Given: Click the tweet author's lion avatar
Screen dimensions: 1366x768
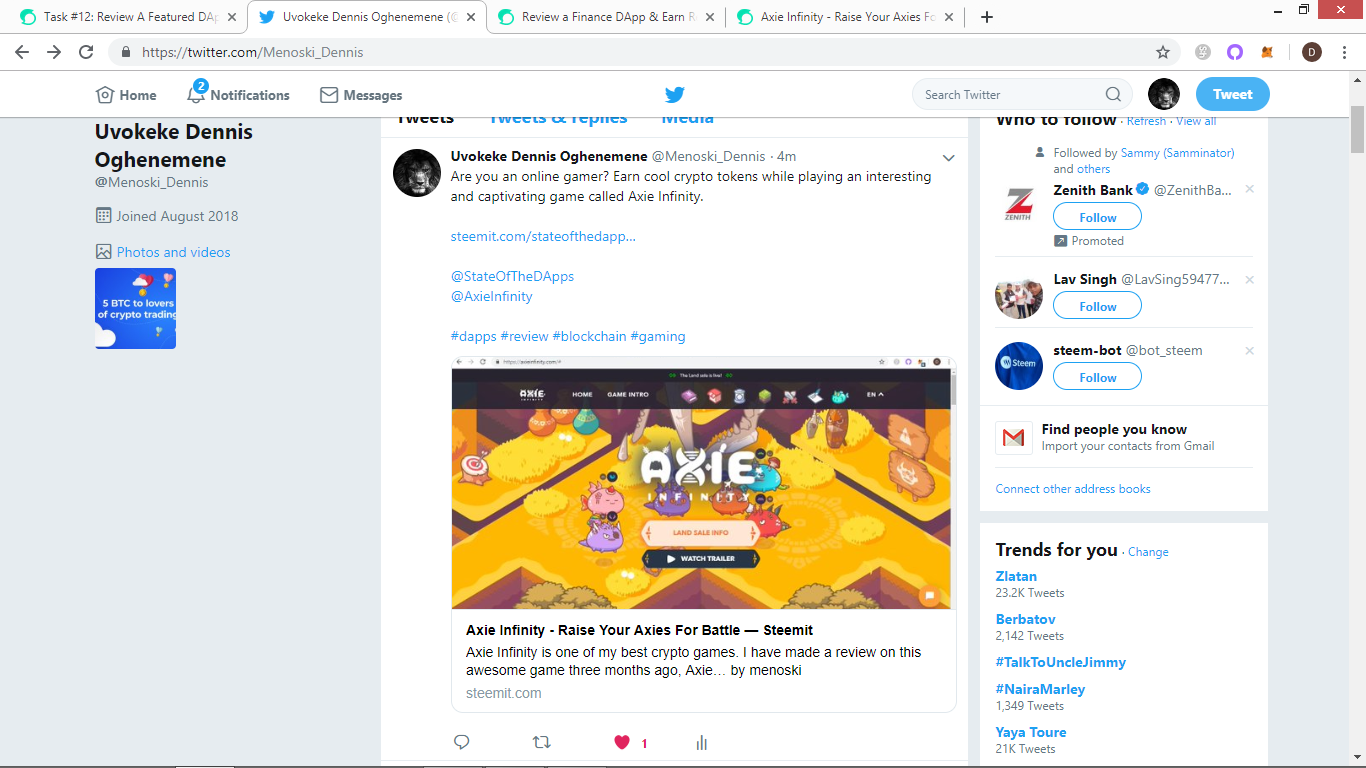Looking at the screenshot, I should coord(417,173).
